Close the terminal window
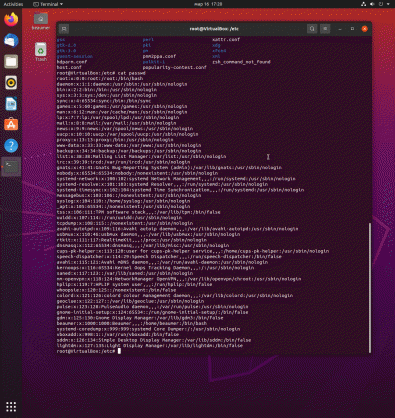 [365, 29]
